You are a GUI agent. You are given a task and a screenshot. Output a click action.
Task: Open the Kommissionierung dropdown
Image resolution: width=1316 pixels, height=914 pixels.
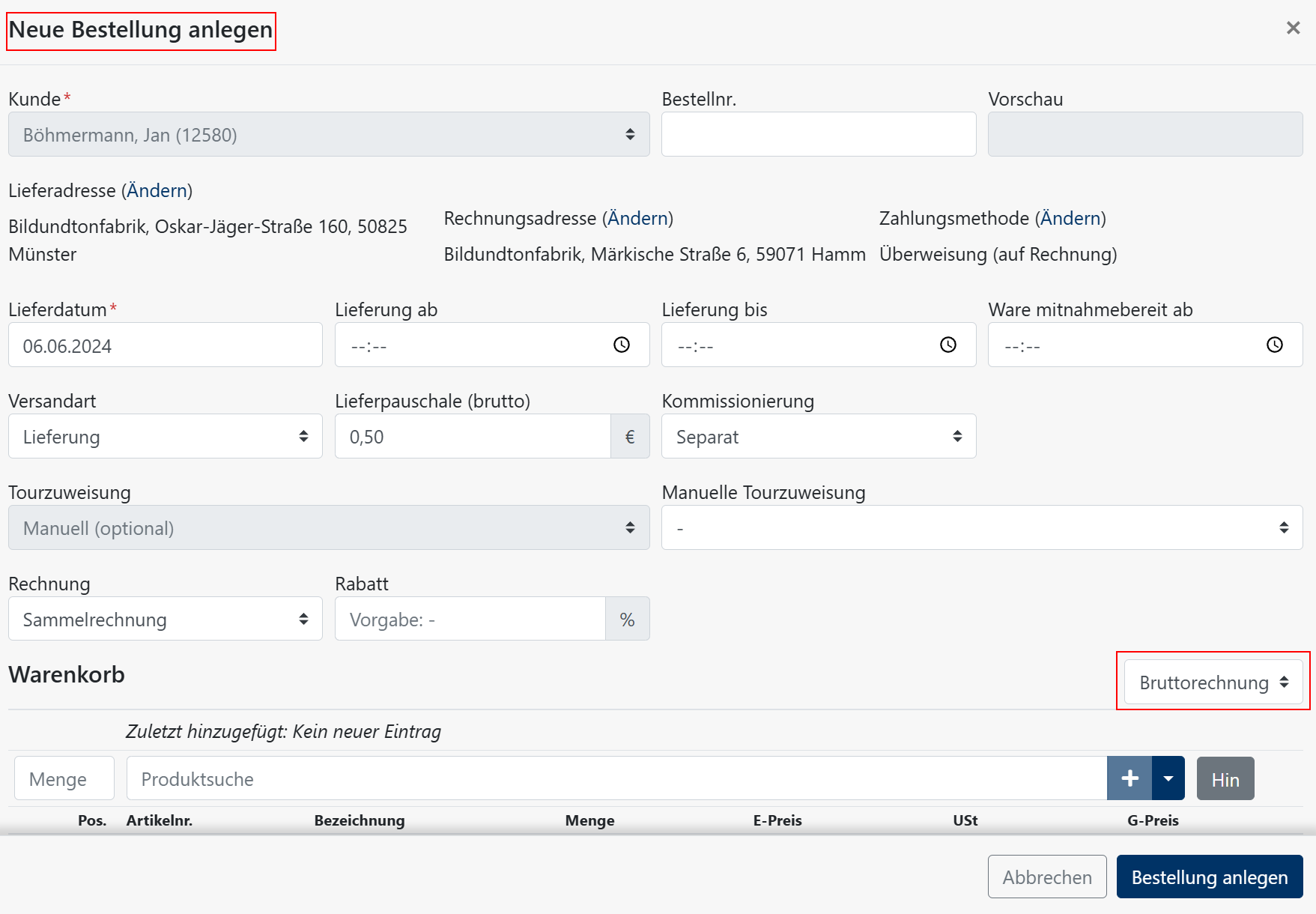point(819,436)
